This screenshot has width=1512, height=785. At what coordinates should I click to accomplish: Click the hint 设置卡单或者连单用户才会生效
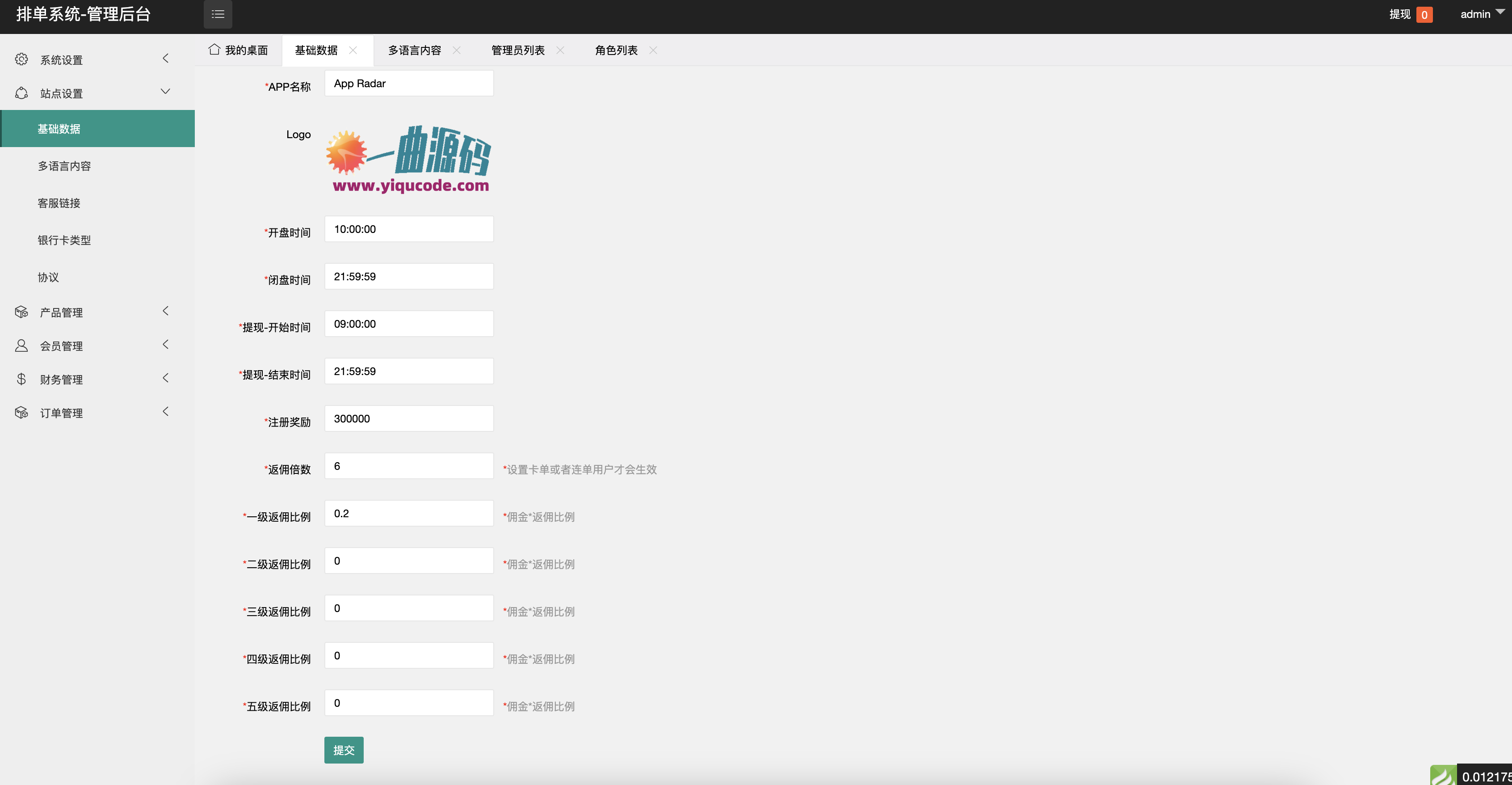click(x=580, y=469)
